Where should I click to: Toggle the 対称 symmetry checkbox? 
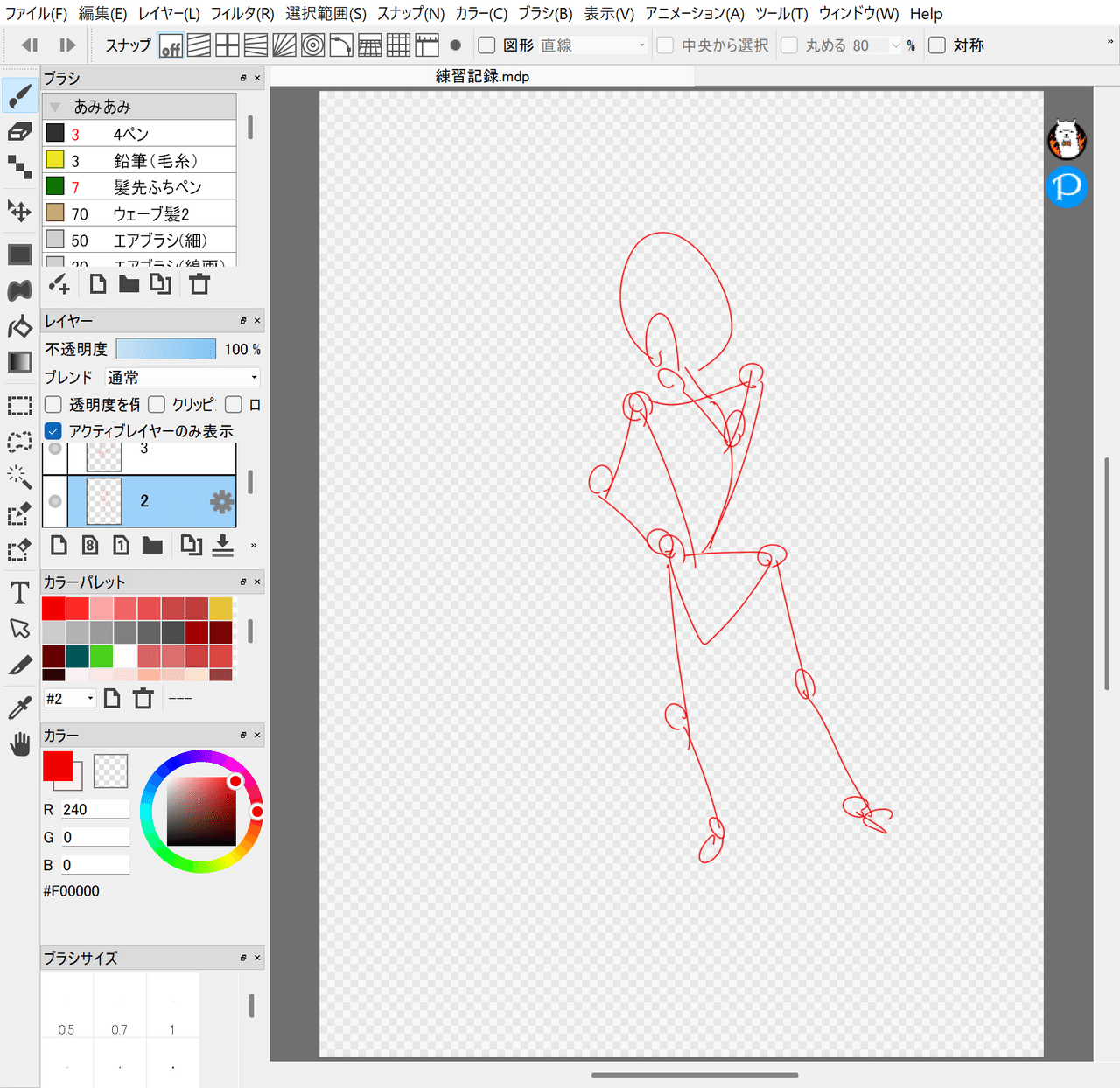937,45
